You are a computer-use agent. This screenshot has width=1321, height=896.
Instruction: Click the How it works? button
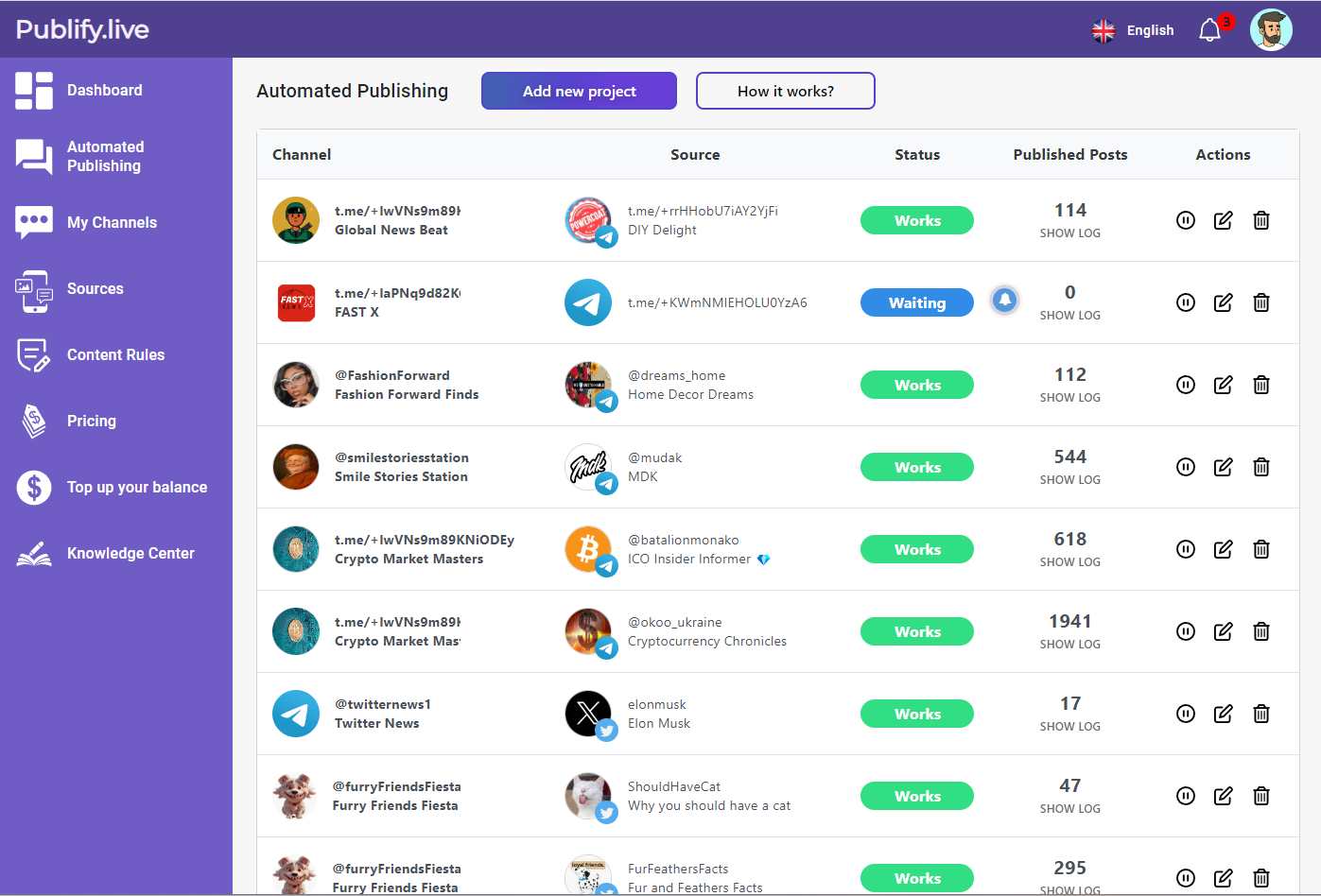[x=785, y=91]
